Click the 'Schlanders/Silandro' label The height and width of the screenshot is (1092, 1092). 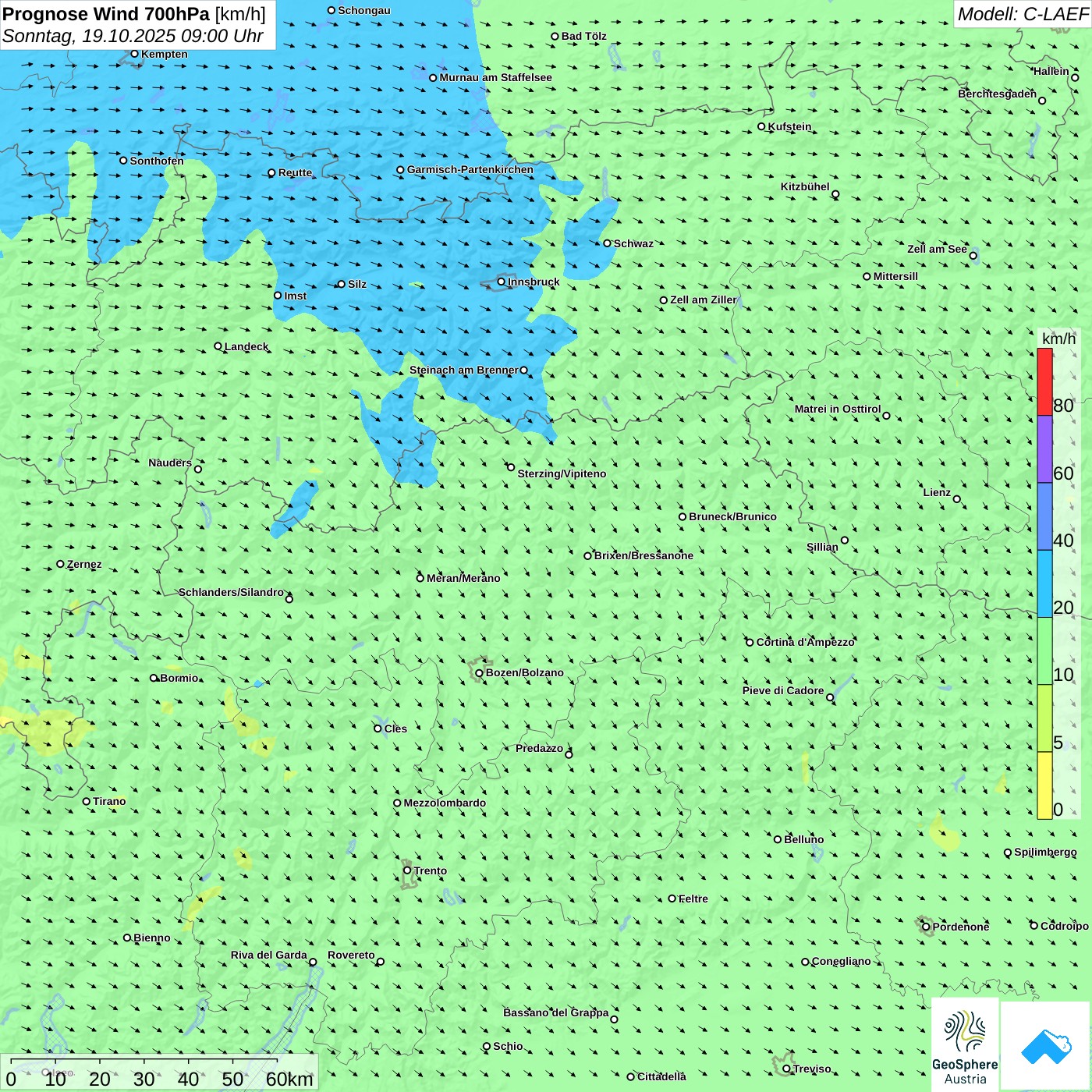pos(231,592)
